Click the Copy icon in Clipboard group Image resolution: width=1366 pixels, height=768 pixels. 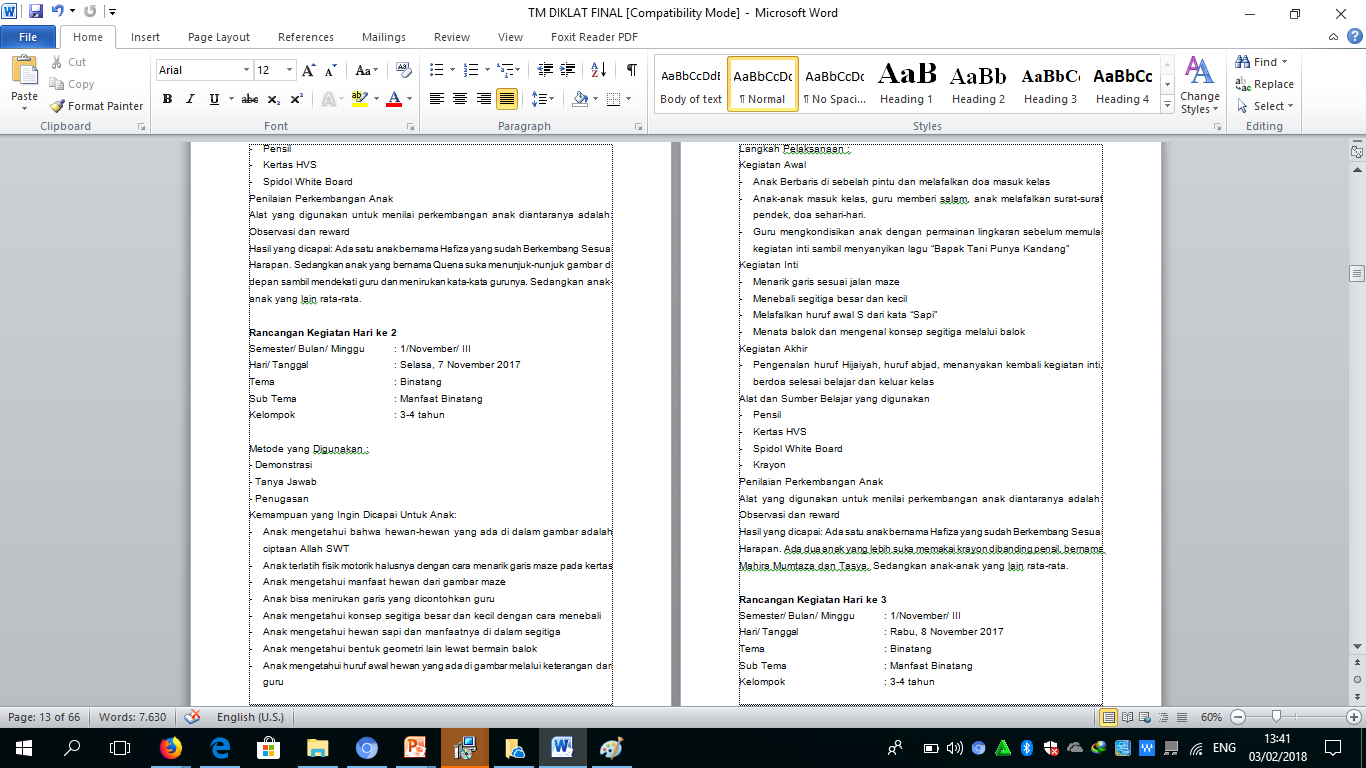coord(56,84)
